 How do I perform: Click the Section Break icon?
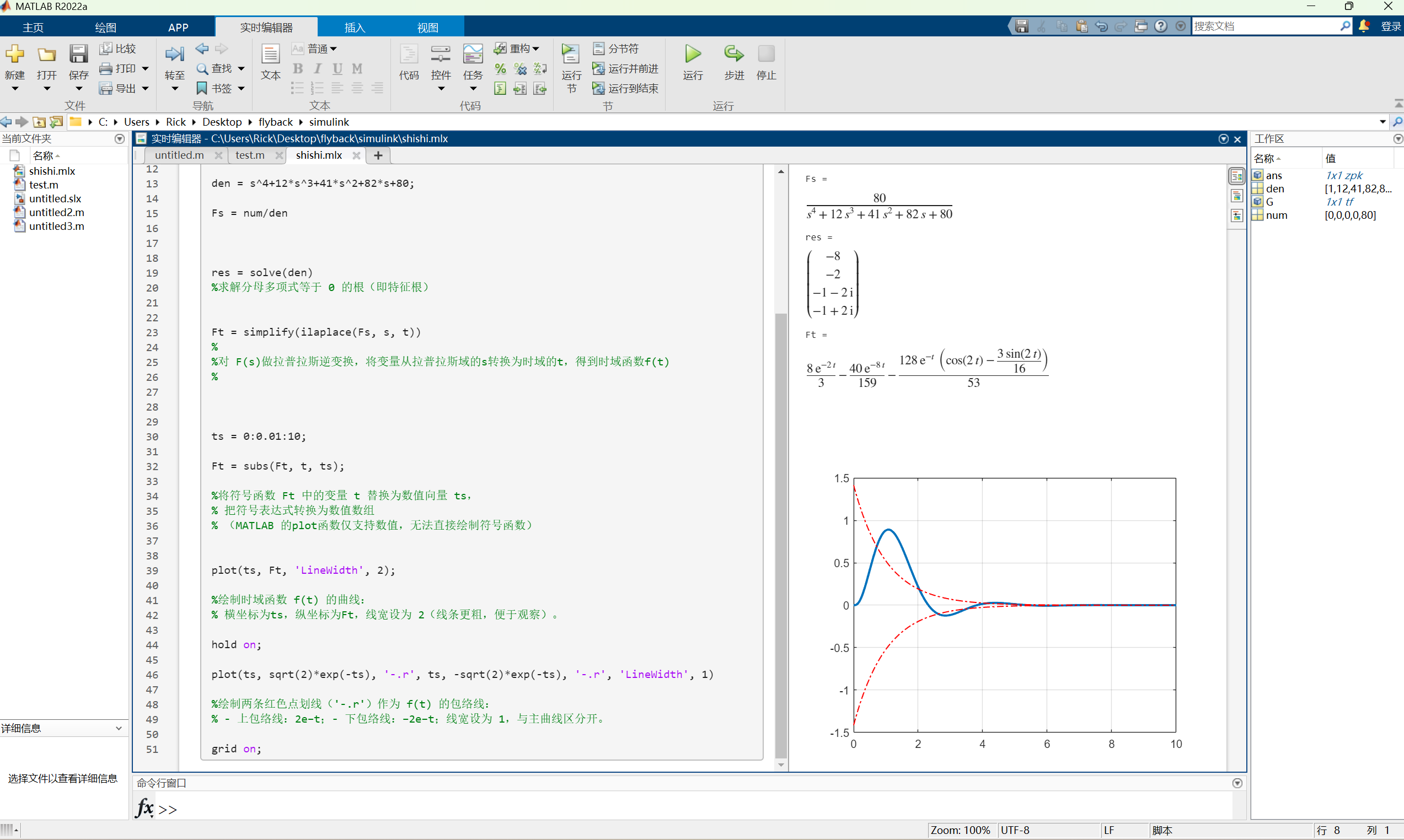[598, 49]
